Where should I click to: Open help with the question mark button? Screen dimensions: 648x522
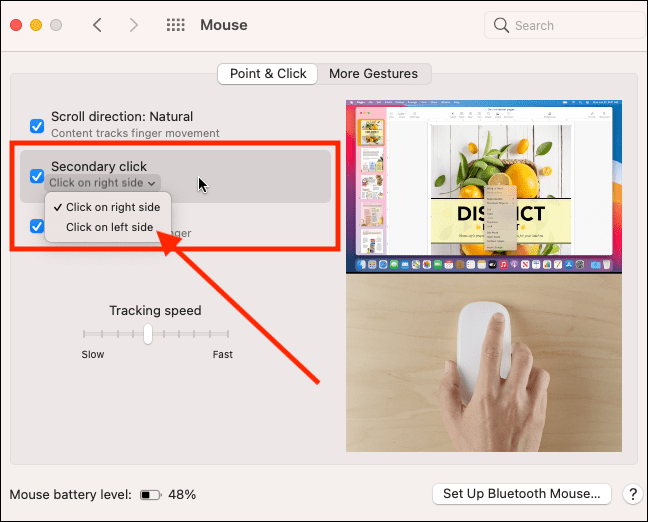click(633, 494)
